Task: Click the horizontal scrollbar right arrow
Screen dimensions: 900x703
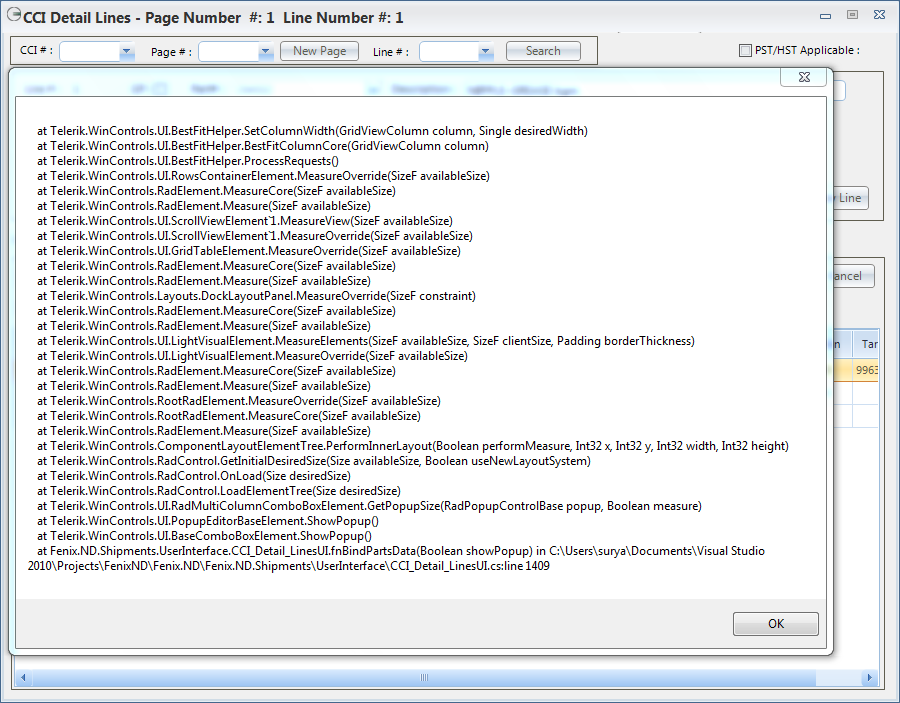Action: click(x=870, y=677)
